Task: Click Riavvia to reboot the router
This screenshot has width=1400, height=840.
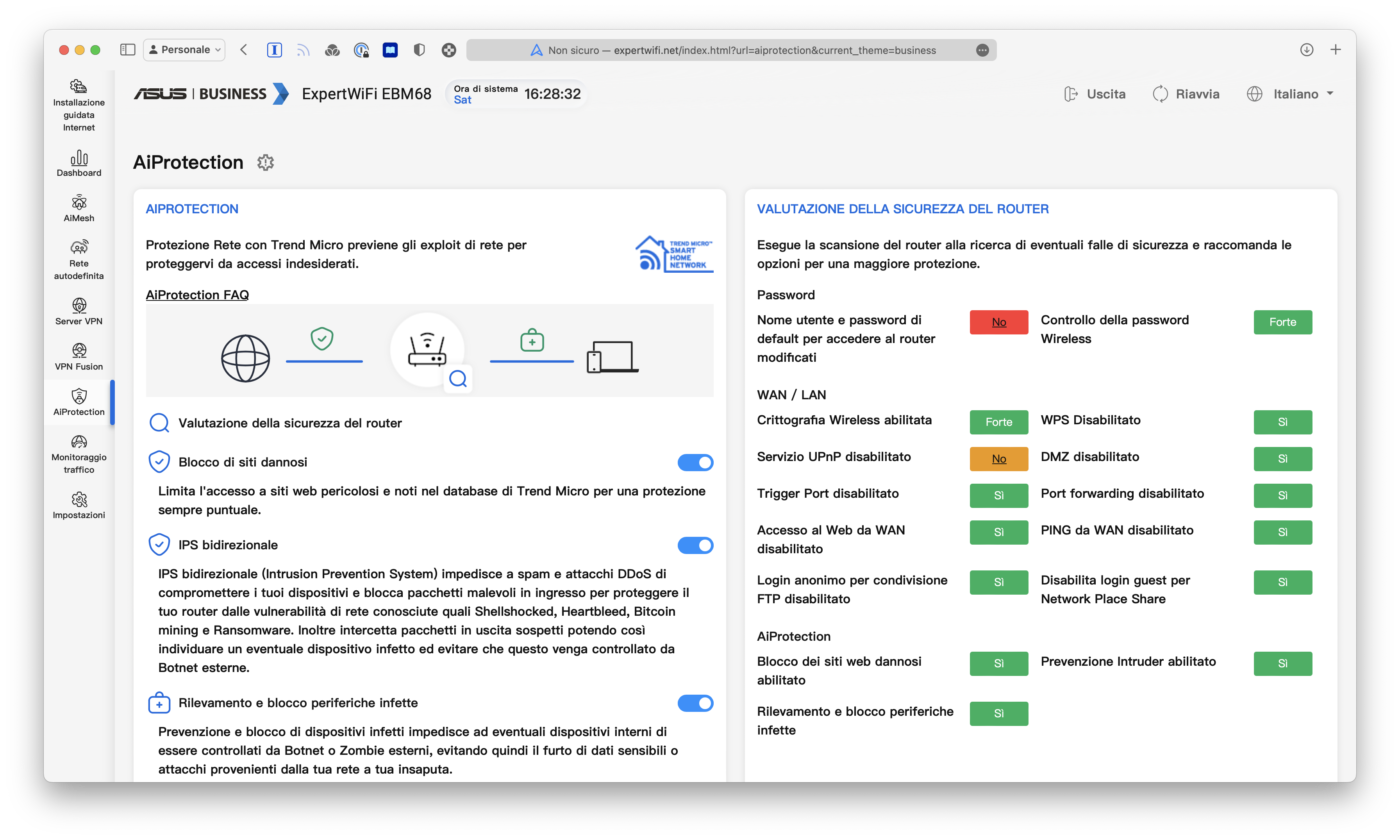Action: [x=1186, y=94]
